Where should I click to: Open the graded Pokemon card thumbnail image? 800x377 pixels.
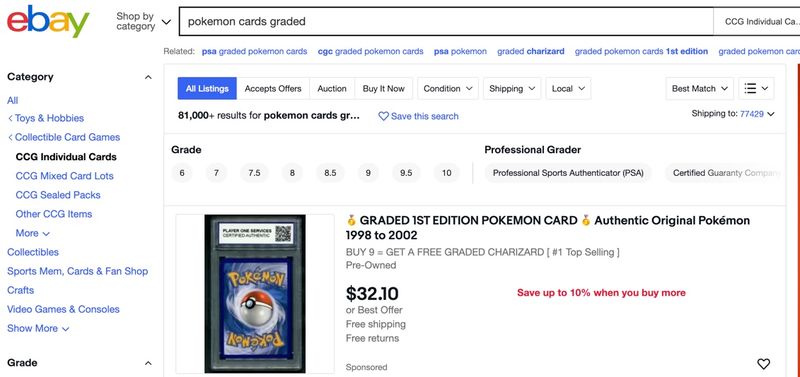coord(255,293)
